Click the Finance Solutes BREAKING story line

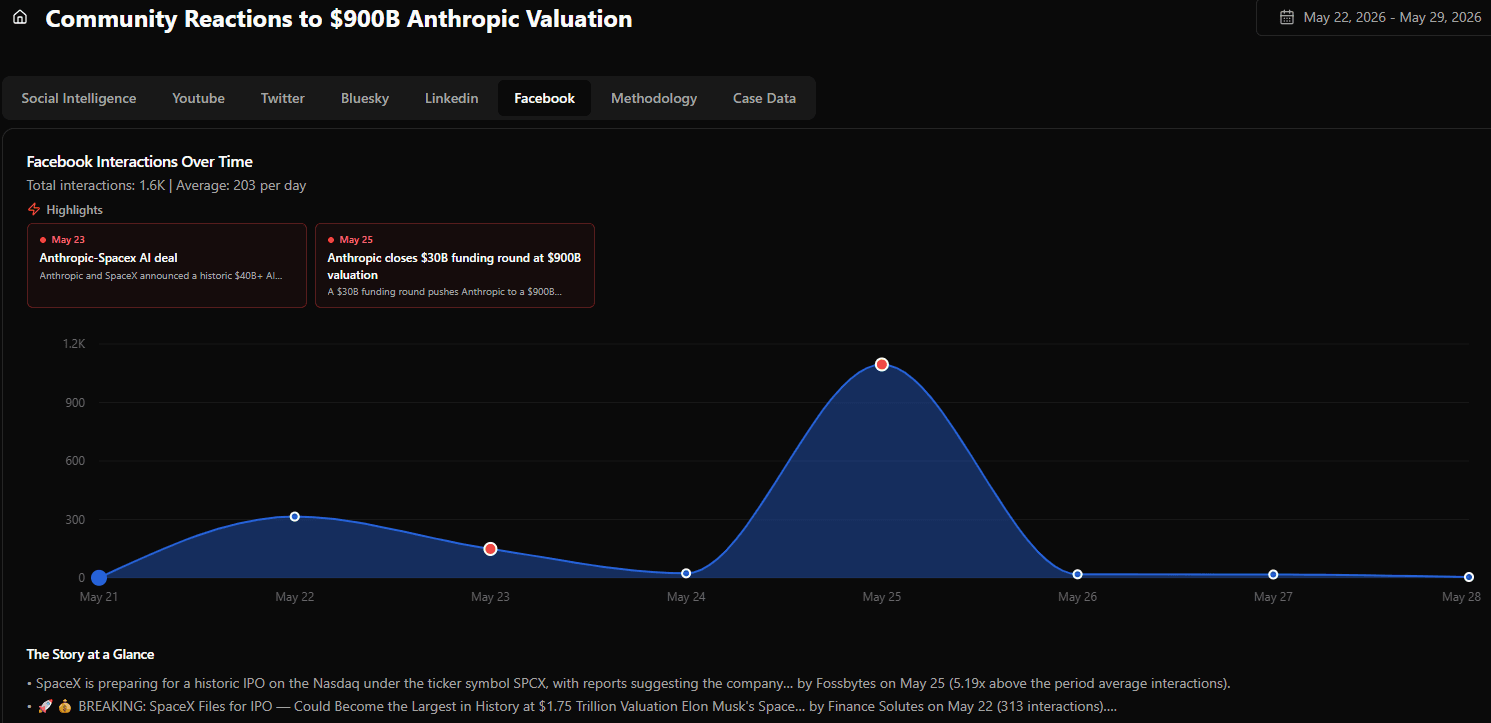[571, 706]
